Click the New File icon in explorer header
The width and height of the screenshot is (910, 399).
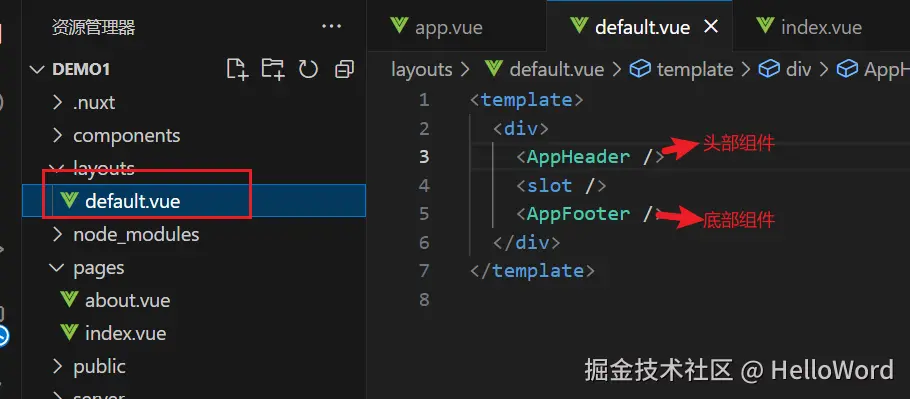coord(237,70)
